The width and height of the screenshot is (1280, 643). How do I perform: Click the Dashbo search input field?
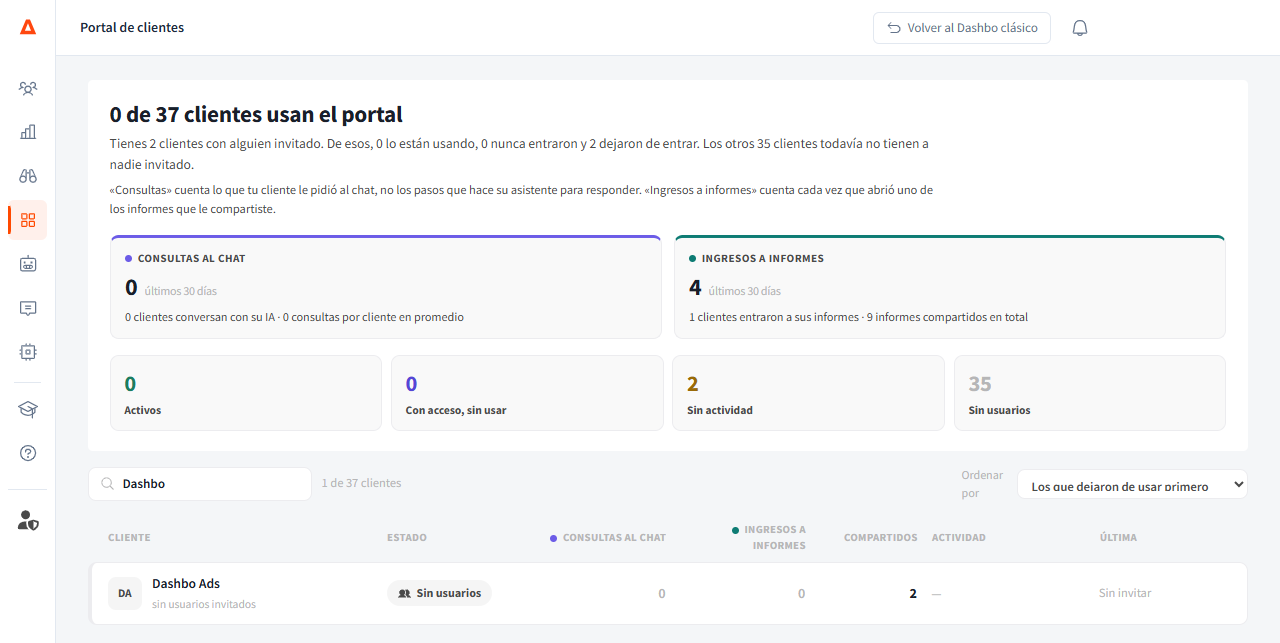coord(200,484)
